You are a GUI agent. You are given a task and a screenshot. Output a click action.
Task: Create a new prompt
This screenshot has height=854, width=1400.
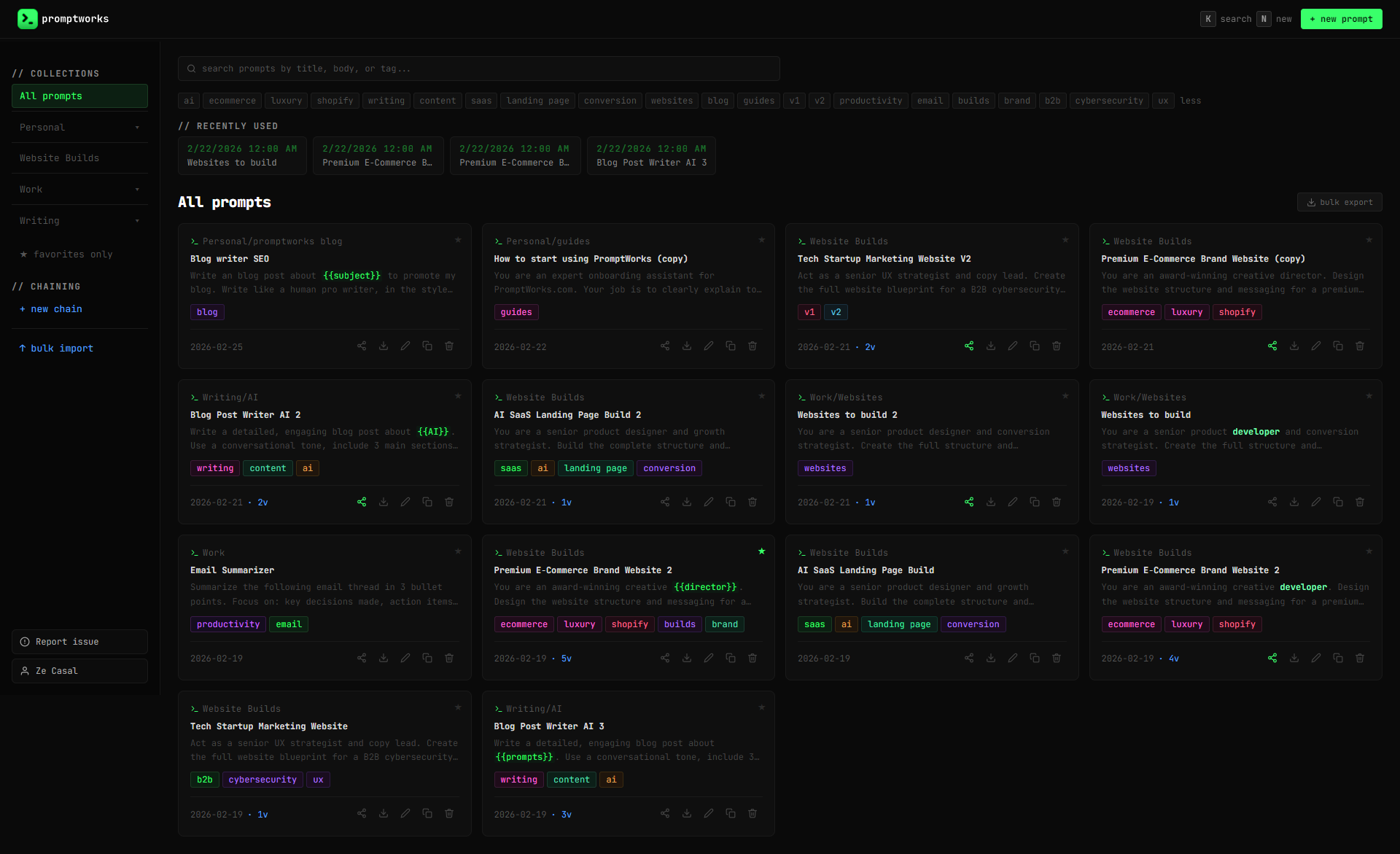1341,18
